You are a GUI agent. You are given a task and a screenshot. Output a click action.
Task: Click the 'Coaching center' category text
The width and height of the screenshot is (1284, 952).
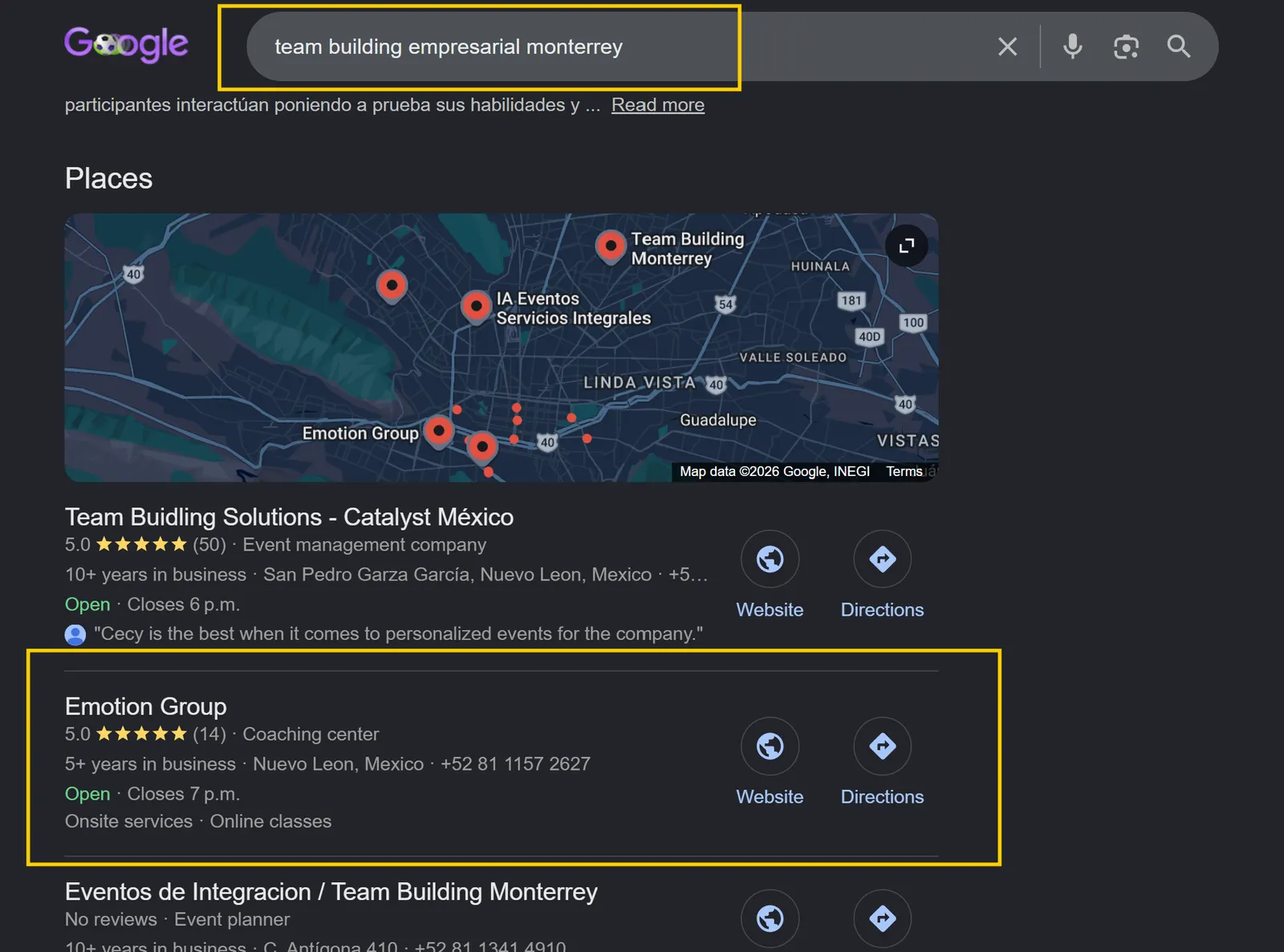click(311, 734)
